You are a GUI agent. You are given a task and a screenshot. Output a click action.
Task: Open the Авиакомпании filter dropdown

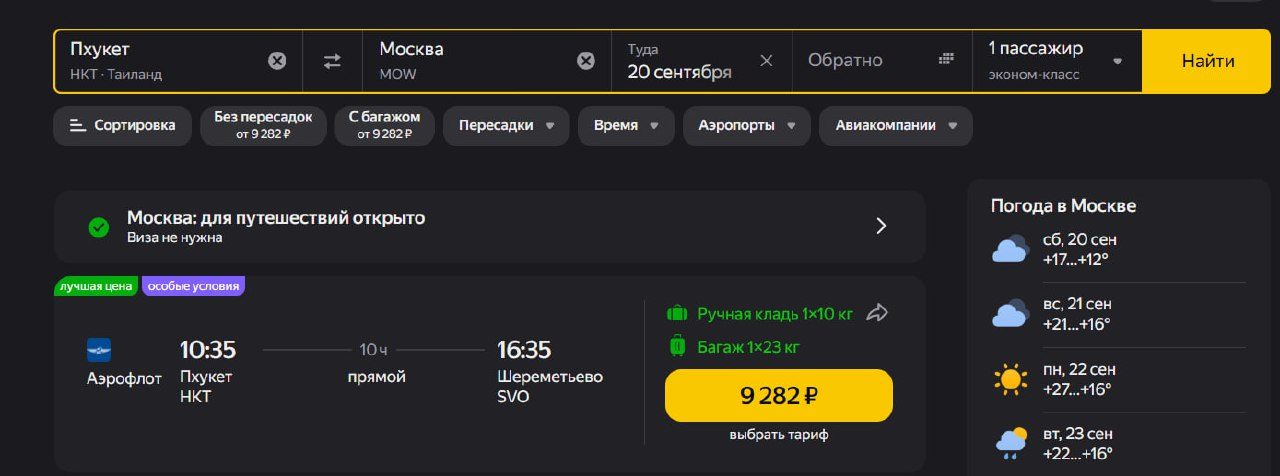coord(895,126)
